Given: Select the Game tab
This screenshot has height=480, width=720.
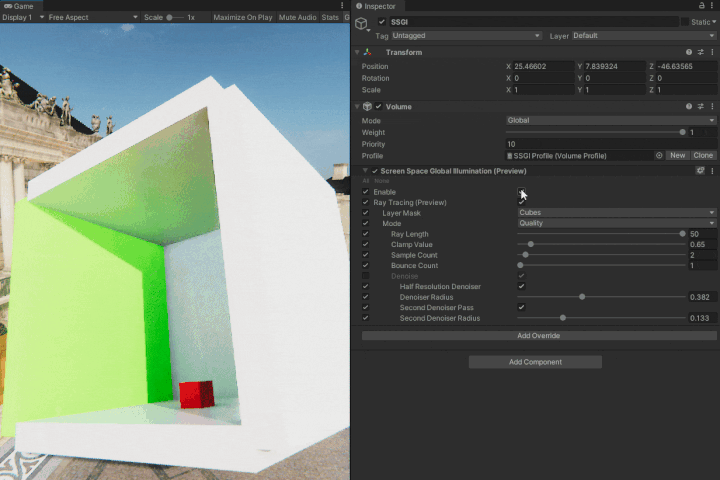Looking at the screenshot, I should [x=19, y=6].
